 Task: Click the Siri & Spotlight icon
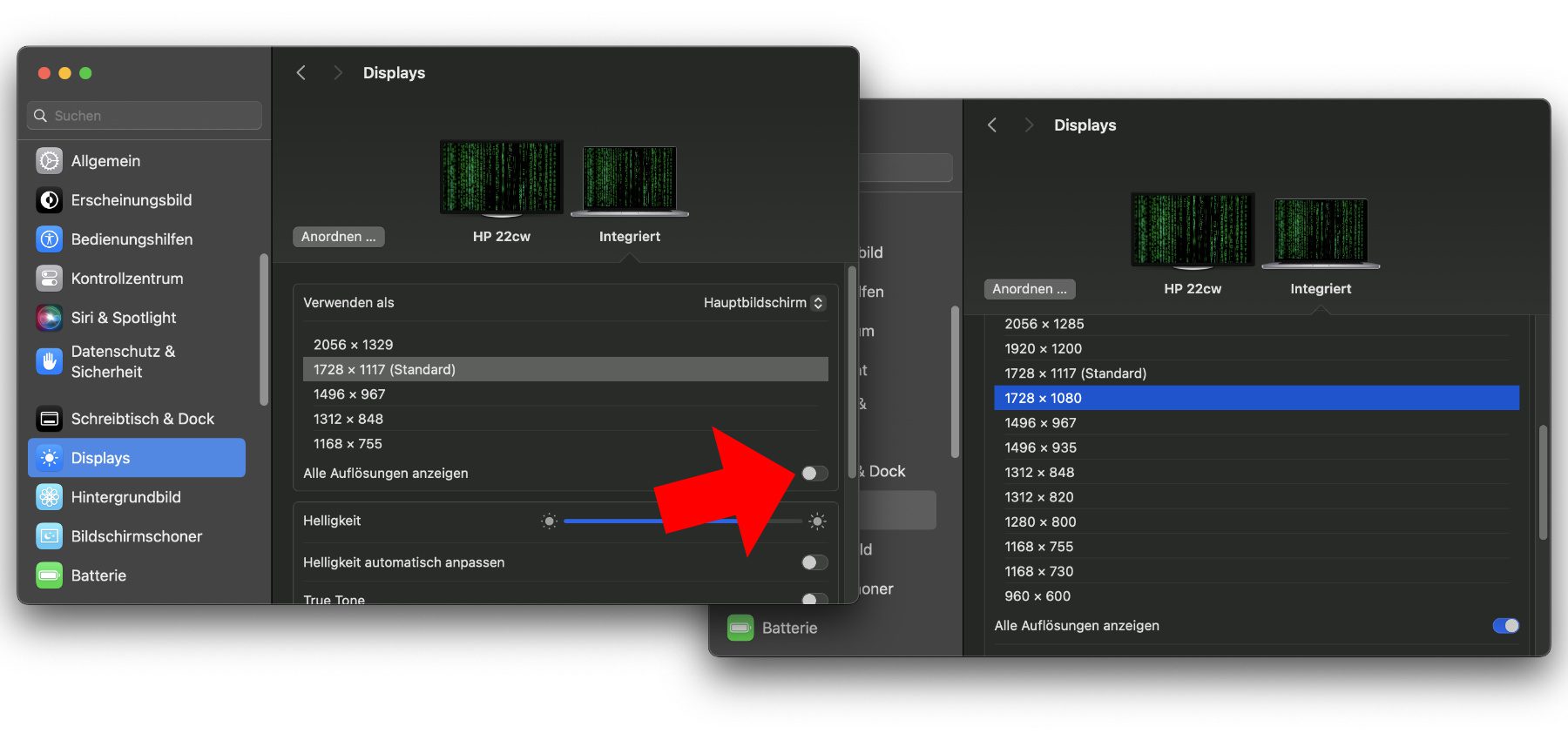pyautogui.click(x=50, y=318)
